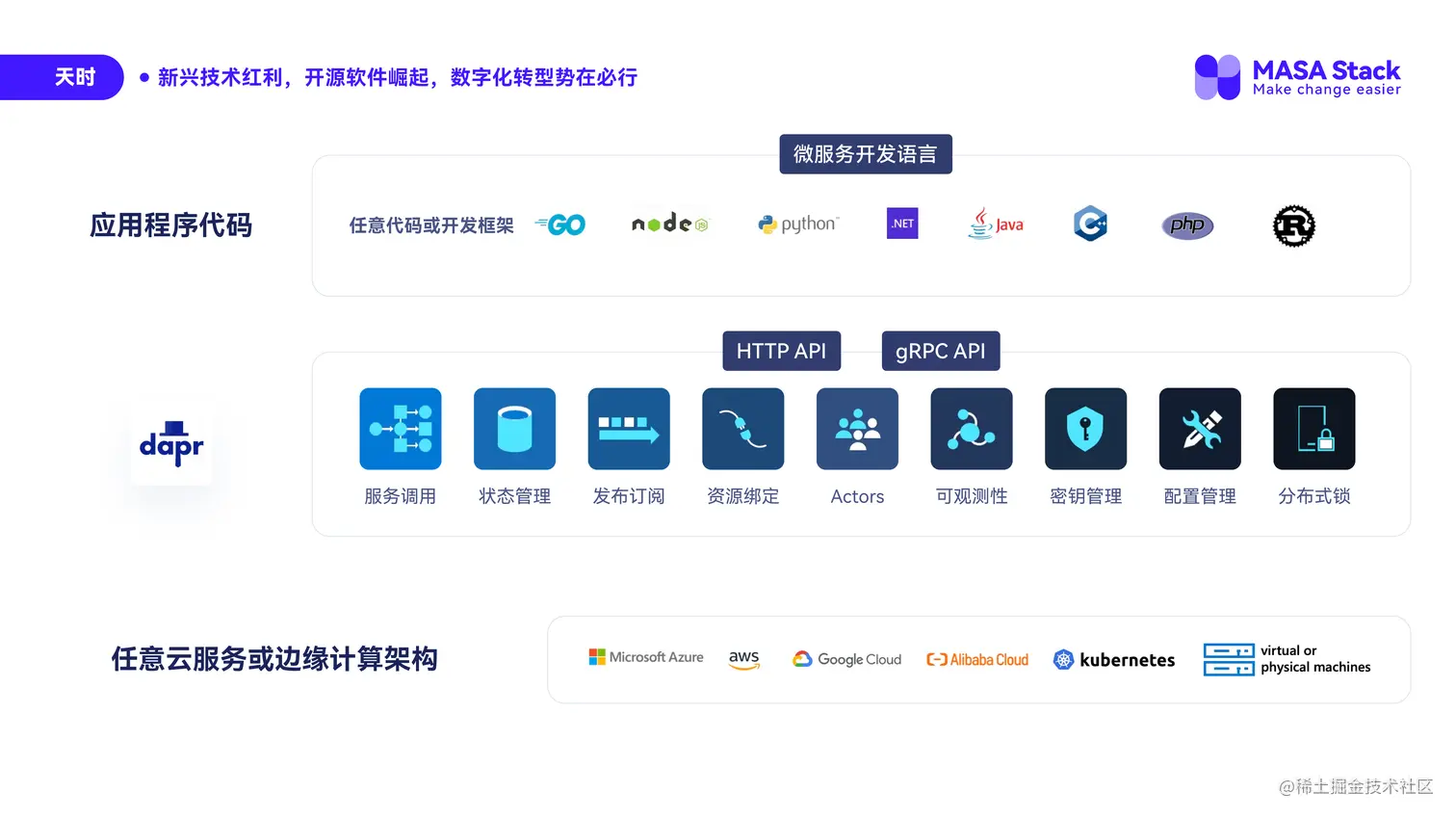Click the Make change easier tagline

pyautogui.click(x=1327, y=90)
